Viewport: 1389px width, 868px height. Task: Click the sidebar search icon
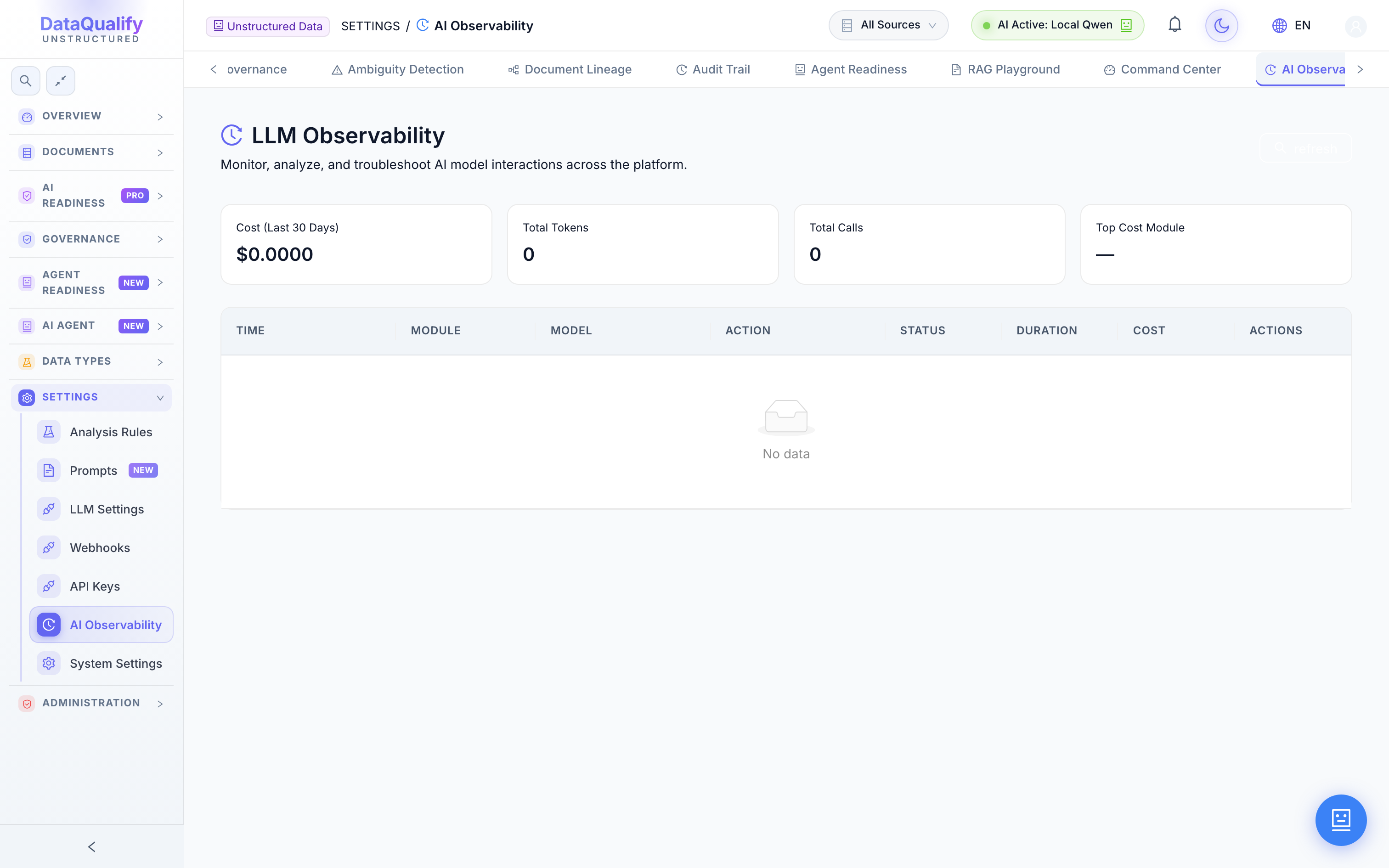pyautogui.click(x=26, y=81)
